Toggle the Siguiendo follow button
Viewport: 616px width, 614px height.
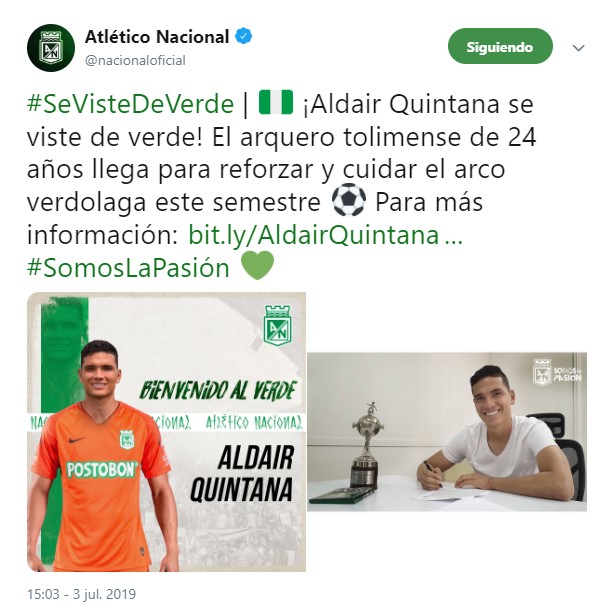(500, 47)
